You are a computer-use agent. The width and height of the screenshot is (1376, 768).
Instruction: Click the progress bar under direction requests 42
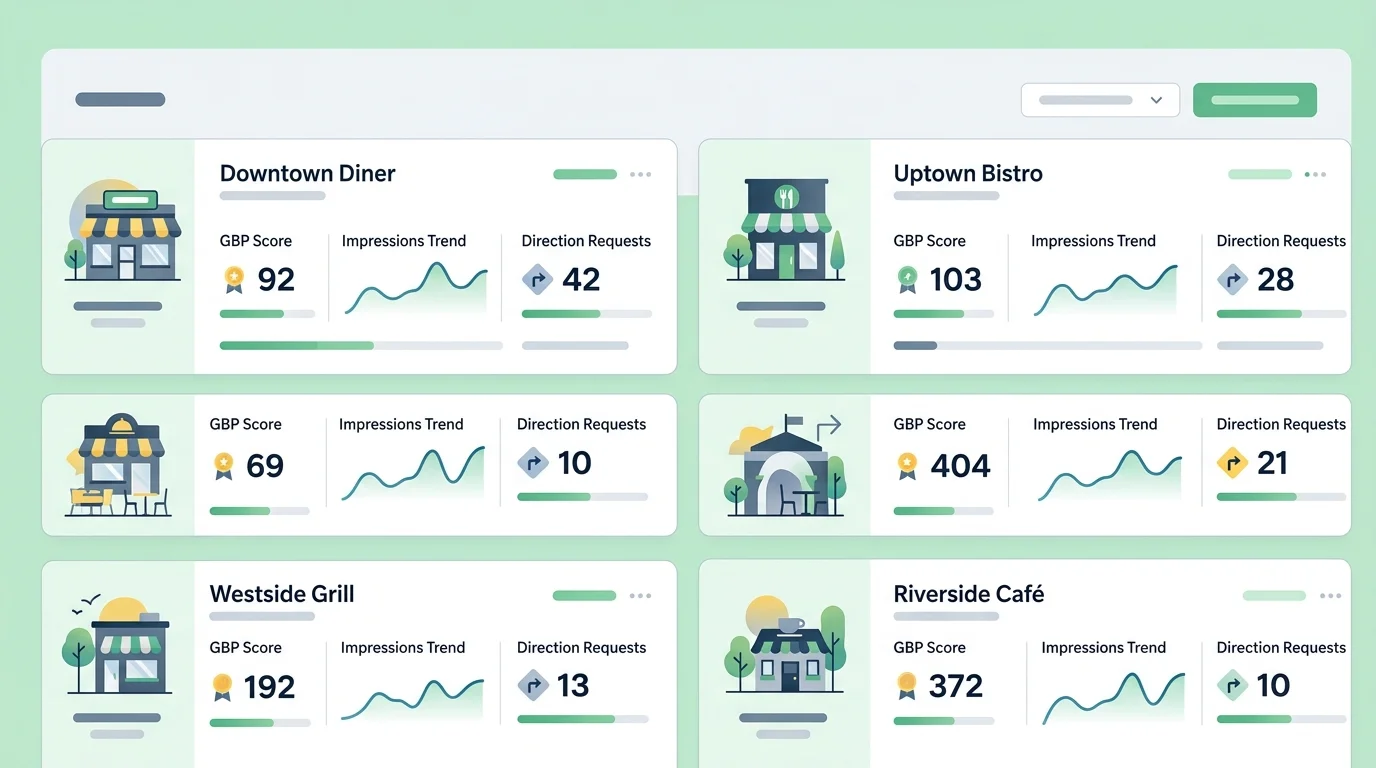tap(587, 314)
